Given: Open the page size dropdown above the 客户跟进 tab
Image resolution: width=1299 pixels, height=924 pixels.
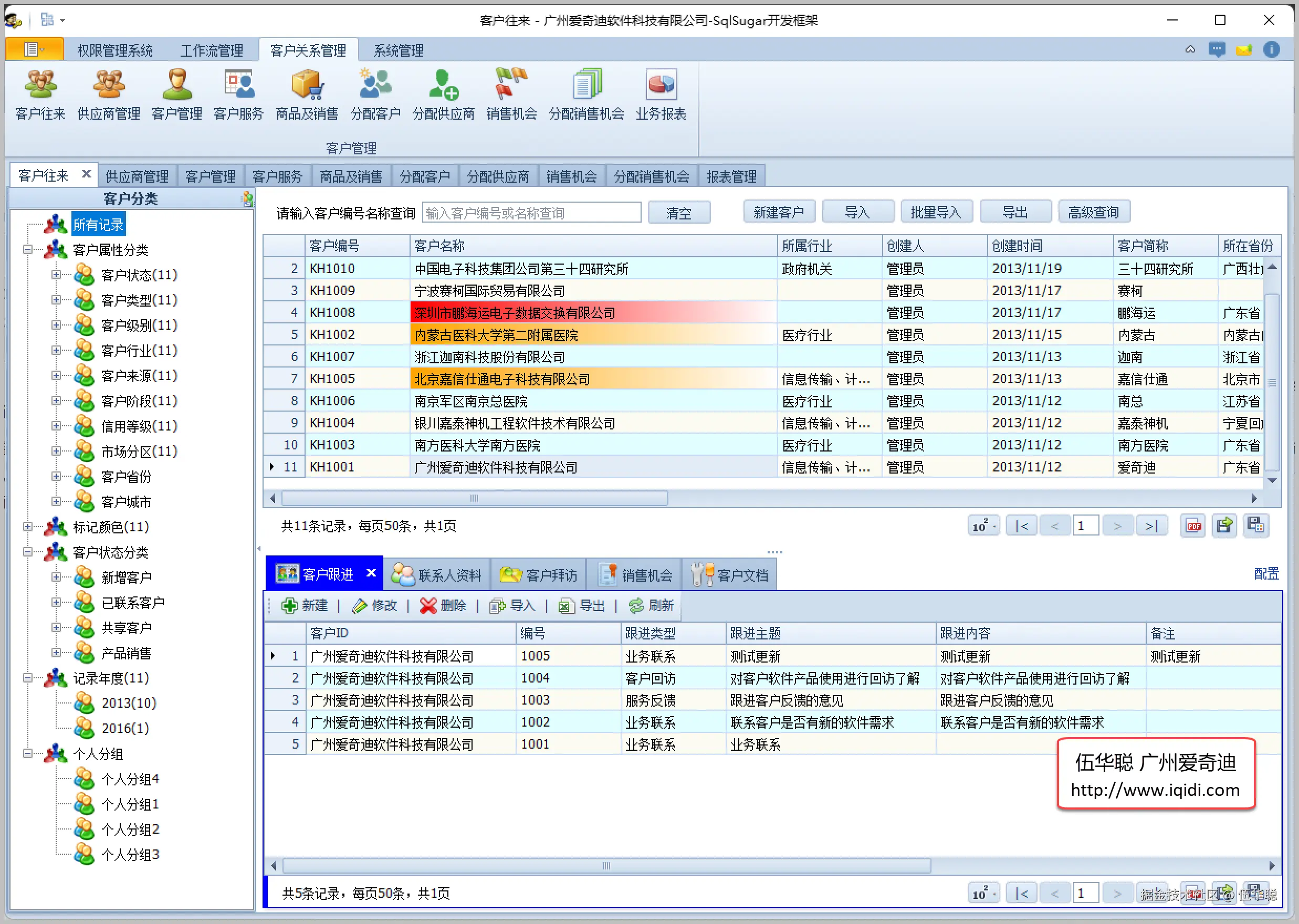Looking at the screenshot, I should 983,526.
